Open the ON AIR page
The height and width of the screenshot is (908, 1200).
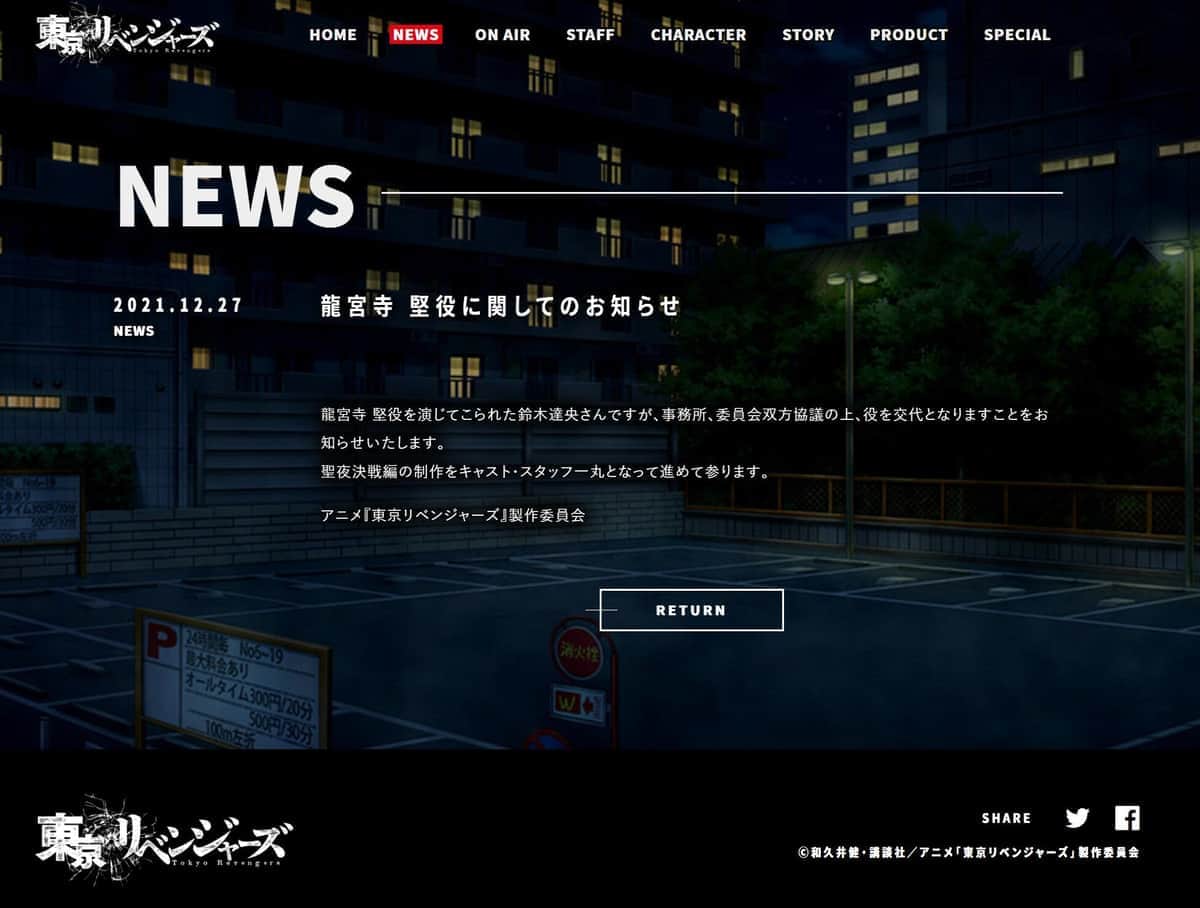(x=502, y=35)
